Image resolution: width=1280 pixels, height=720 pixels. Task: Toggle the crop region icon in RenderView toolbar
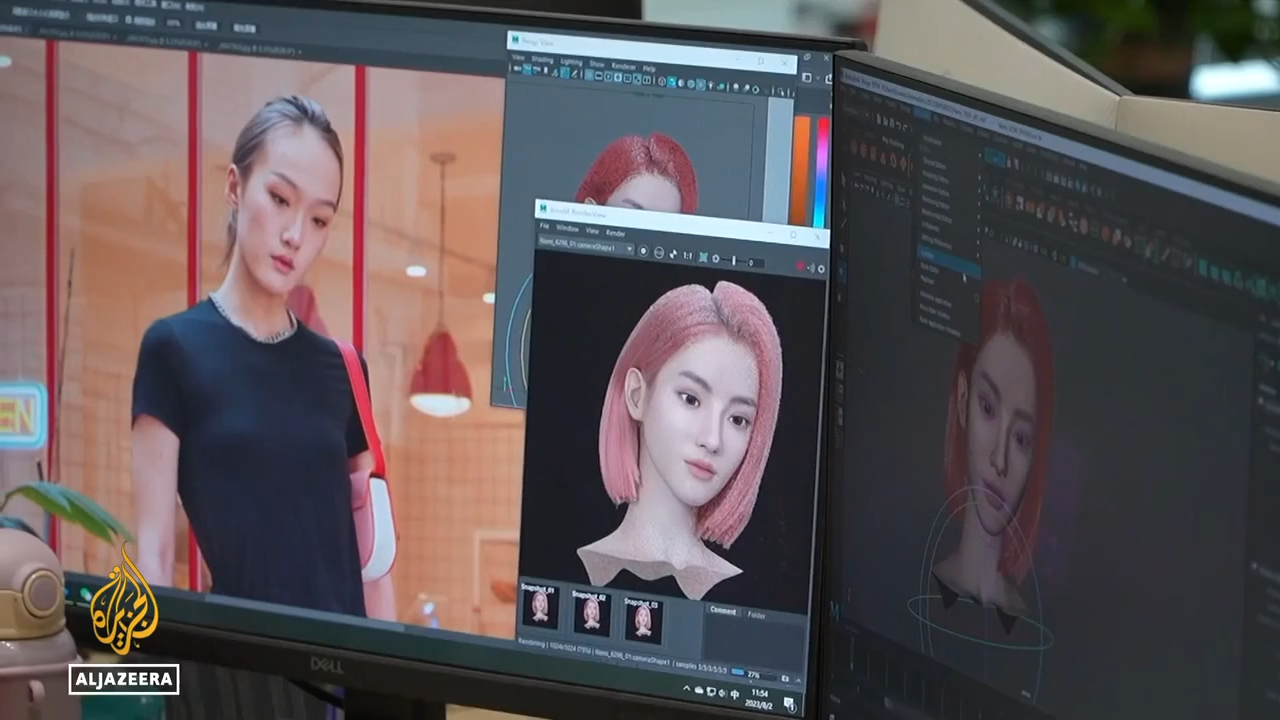[x=703, y=258]
